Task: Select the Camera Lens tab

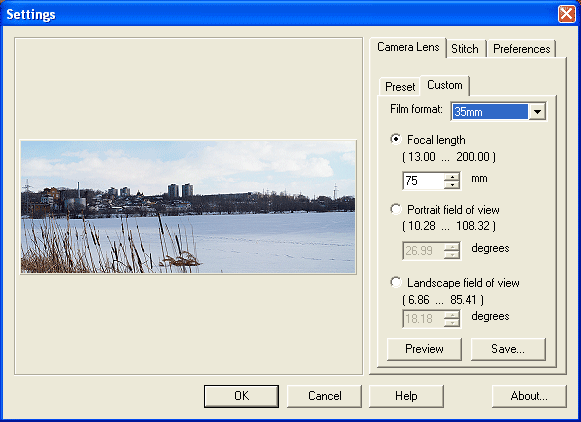Action: coord(408,47)
